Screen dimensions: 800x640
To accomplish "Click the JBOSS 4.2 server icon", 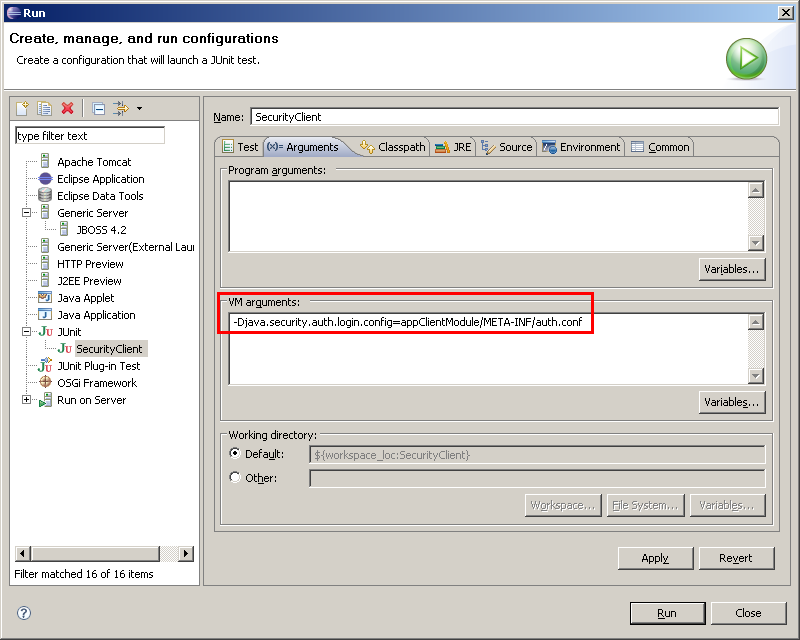I will (x=64, y=229).
